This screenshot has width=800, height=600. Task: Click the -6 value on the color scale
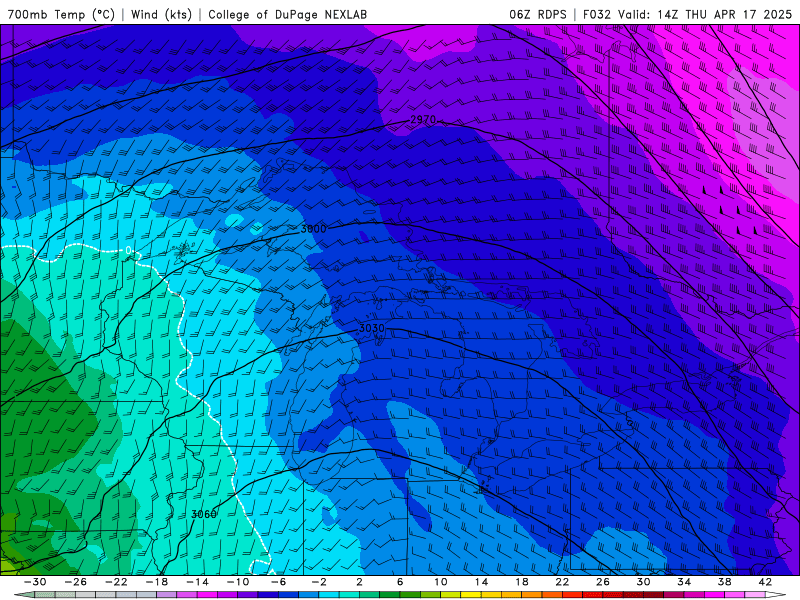click(278, 582)
